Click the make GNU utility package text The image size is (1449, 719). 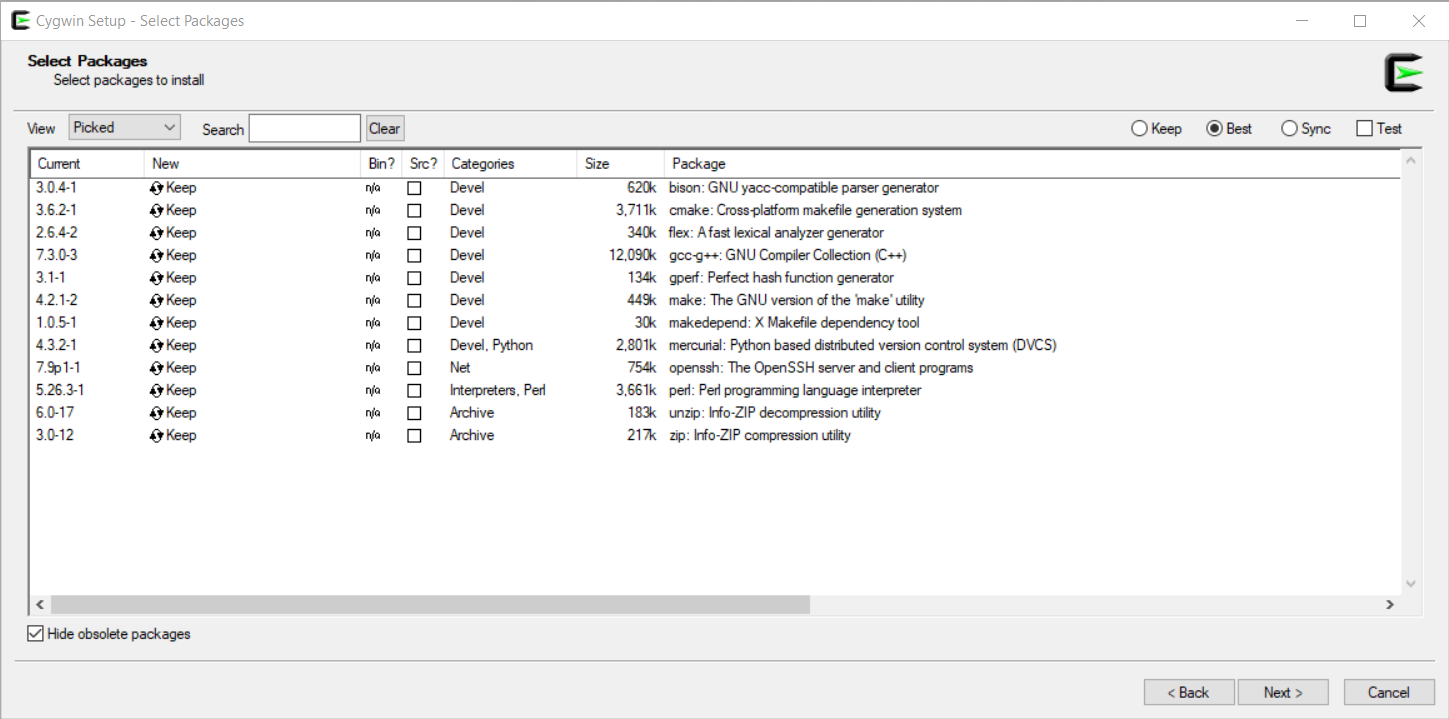pyautogui.click(x=797, y=300)
